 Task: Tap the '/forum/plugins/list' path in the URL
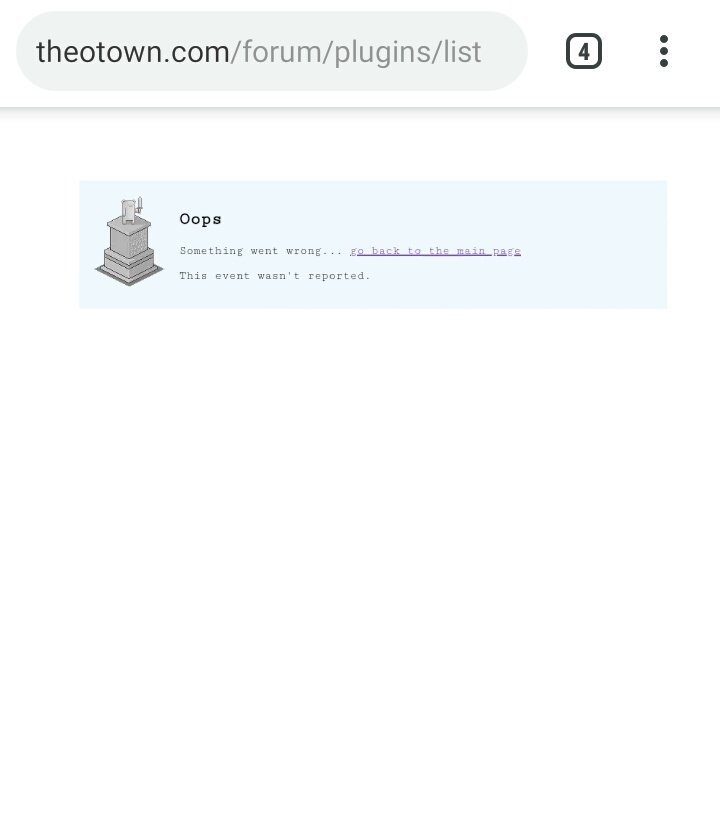click(x=356, y=52)
